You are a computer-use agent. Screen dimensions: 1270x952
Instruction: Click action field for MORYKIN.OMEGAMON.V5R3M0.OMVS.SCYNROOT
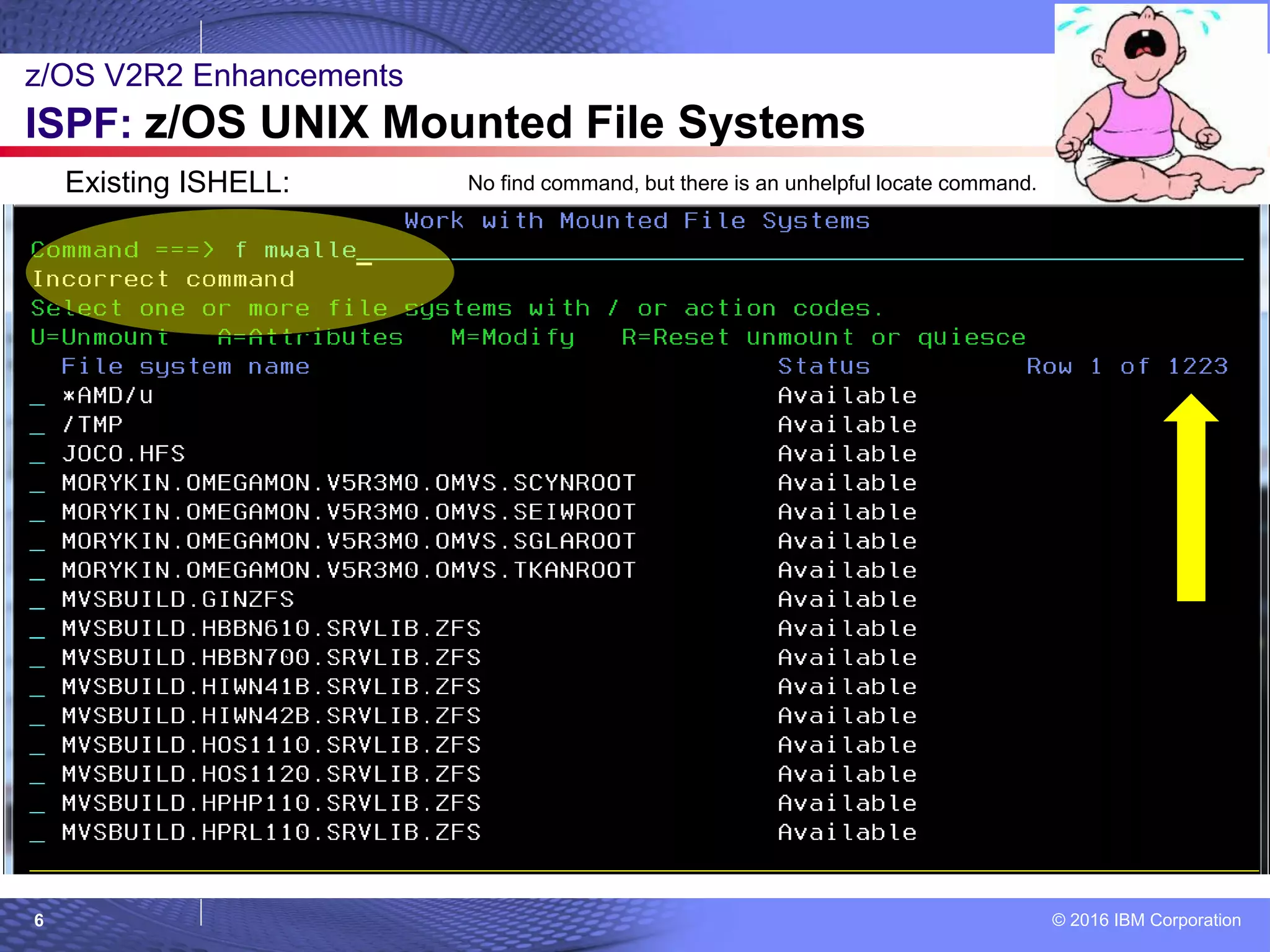pyautogui.click(x=38, y=484)
